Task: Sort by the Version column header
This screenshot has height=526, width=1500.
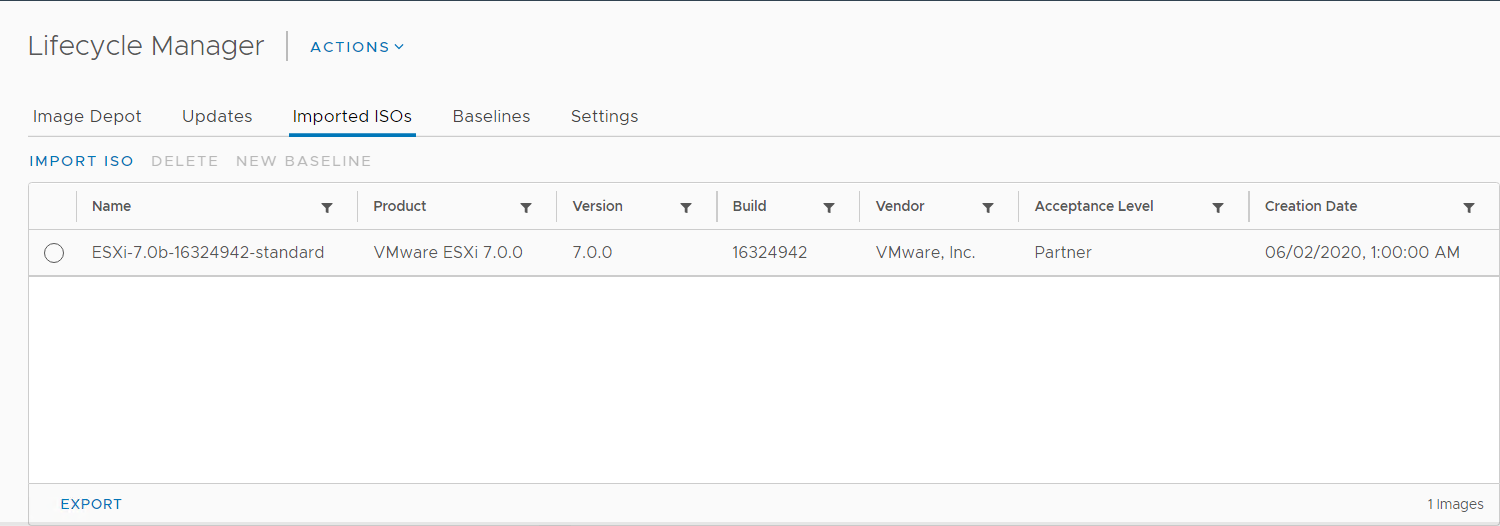Action: [x=597, y=206]
